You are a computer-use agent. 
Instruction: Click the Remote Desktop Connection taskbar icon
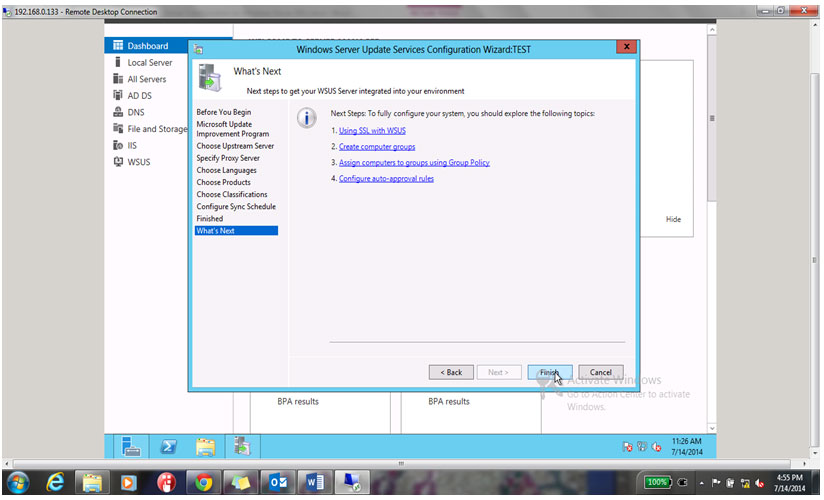click(x=352, y=482)
